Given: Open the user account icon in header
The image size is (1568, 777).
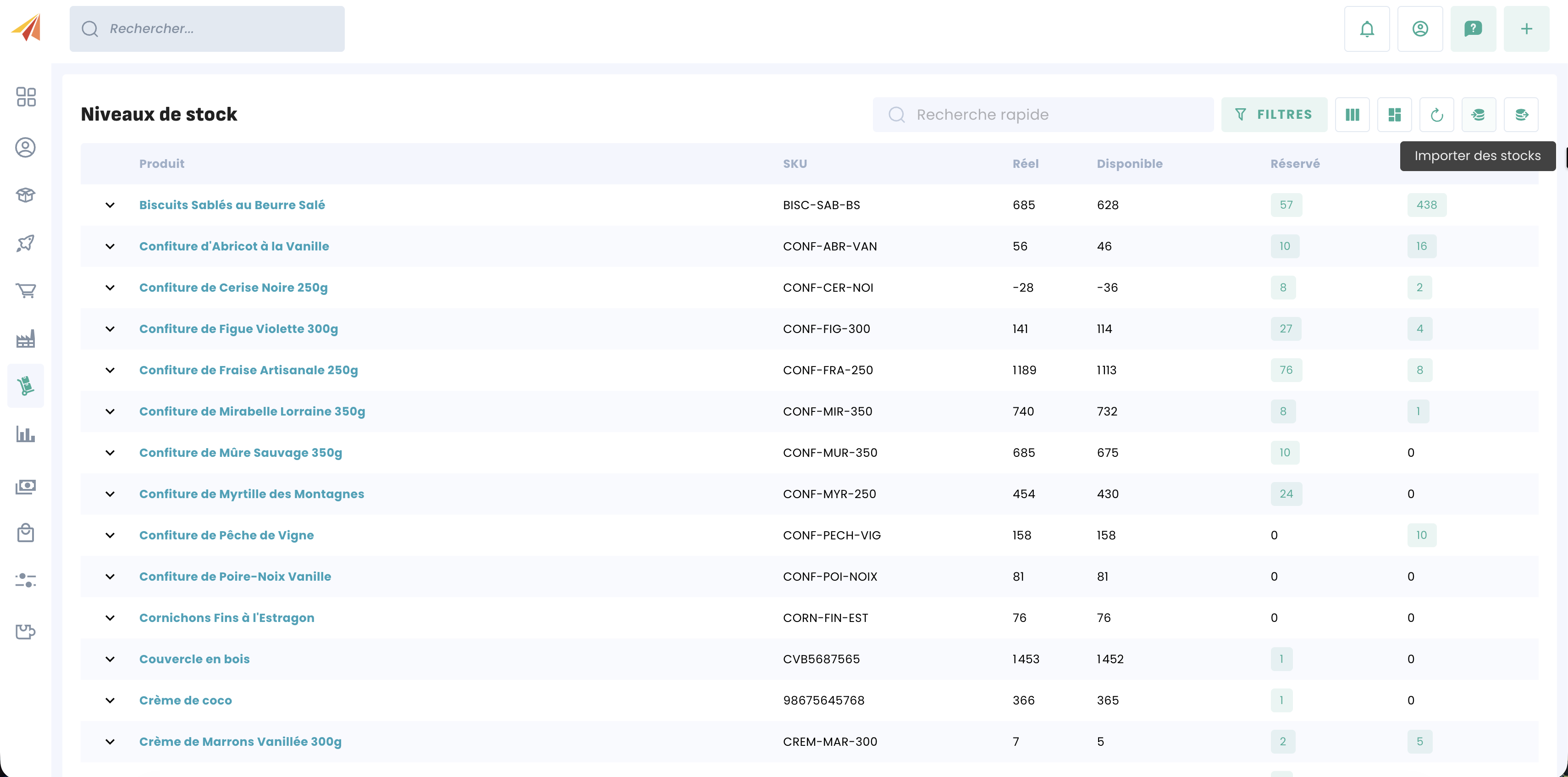Looking at the screenshot, I should [1419, 28].
